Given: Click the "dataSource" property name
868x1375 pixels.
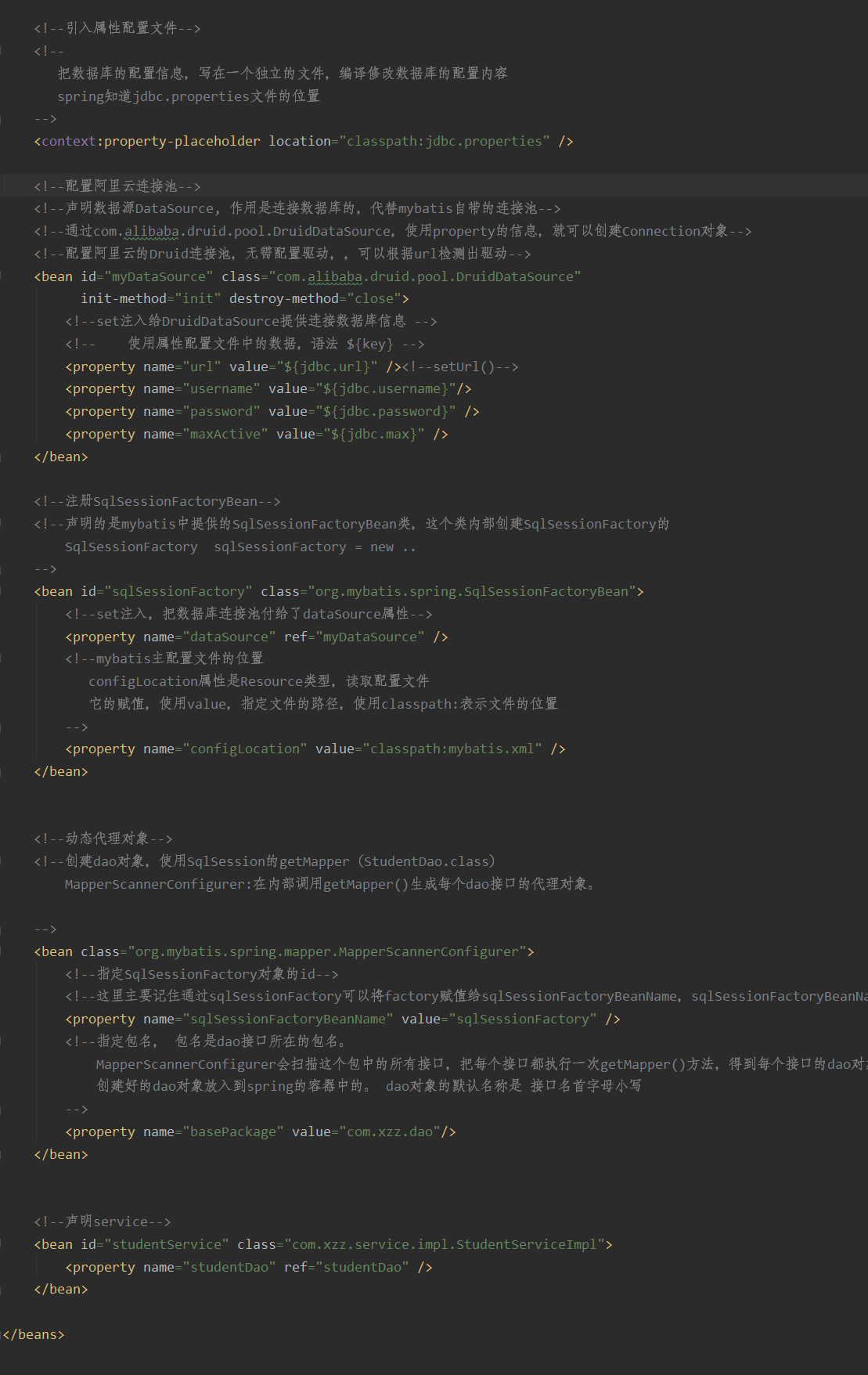Looking at the screenshot, I should [x=229, y=637].
